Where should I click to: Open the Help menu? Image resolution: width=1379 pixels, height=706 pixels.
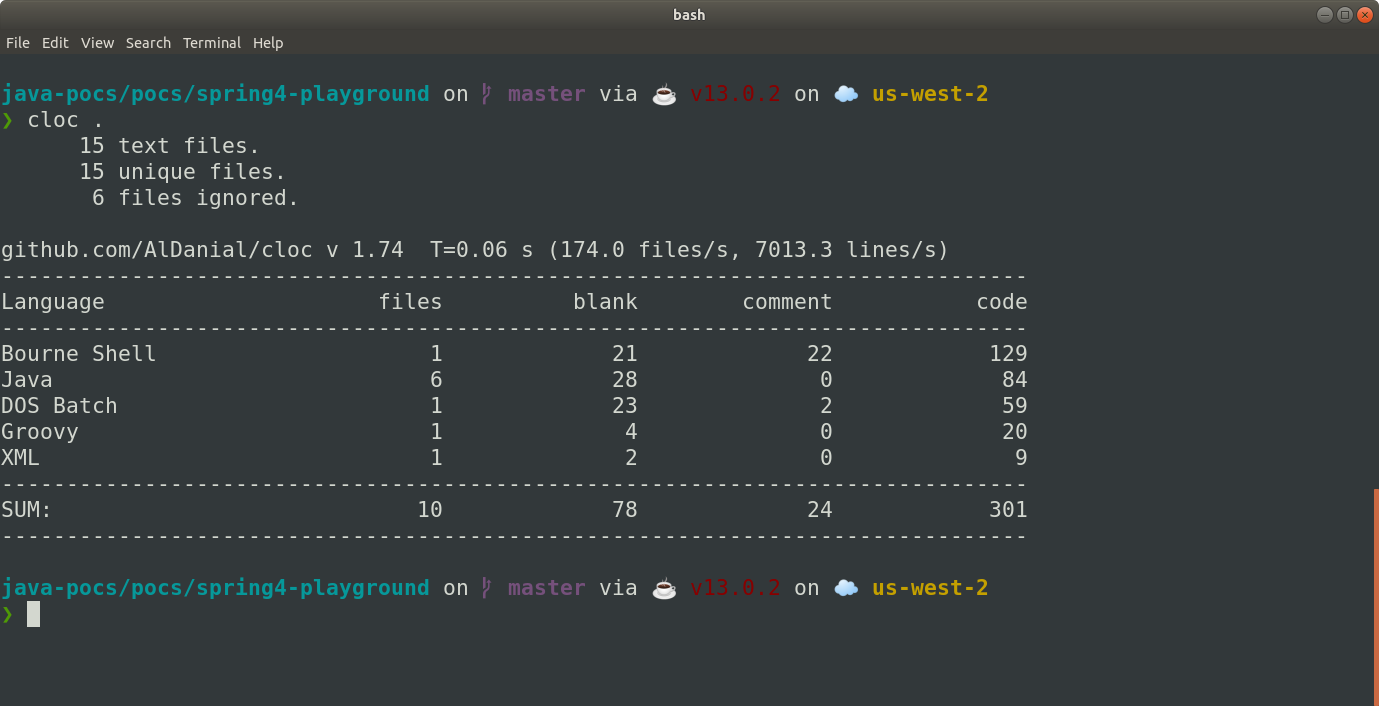pyautogui.click(x=268, y=43)
